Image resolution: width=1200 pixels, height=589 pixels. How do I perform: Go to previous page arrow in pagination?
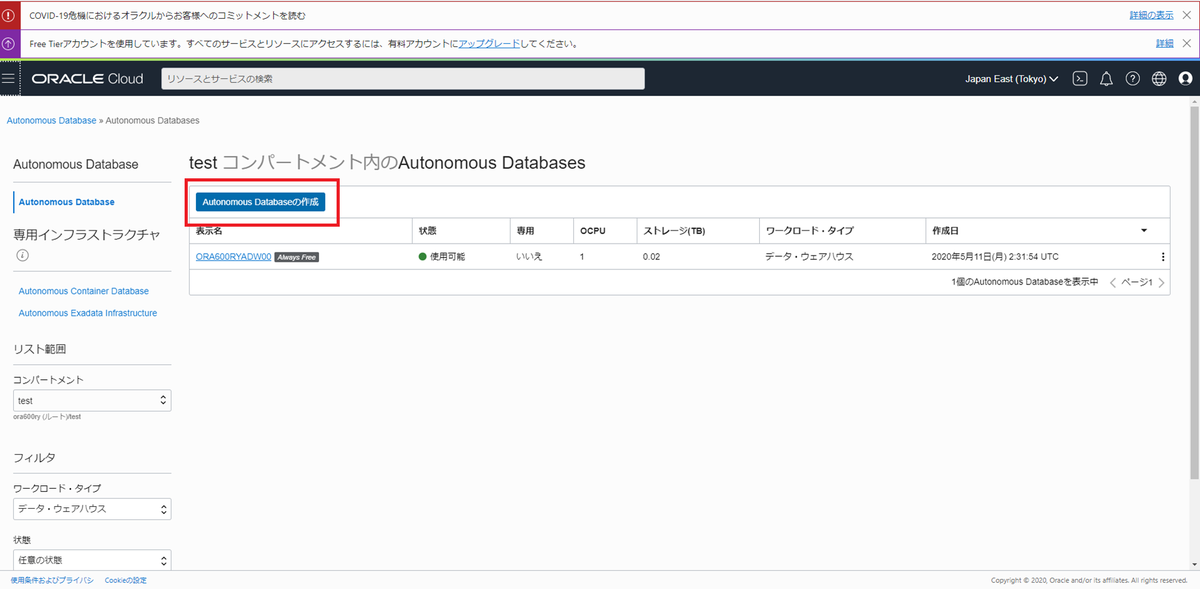[1113, 283]
